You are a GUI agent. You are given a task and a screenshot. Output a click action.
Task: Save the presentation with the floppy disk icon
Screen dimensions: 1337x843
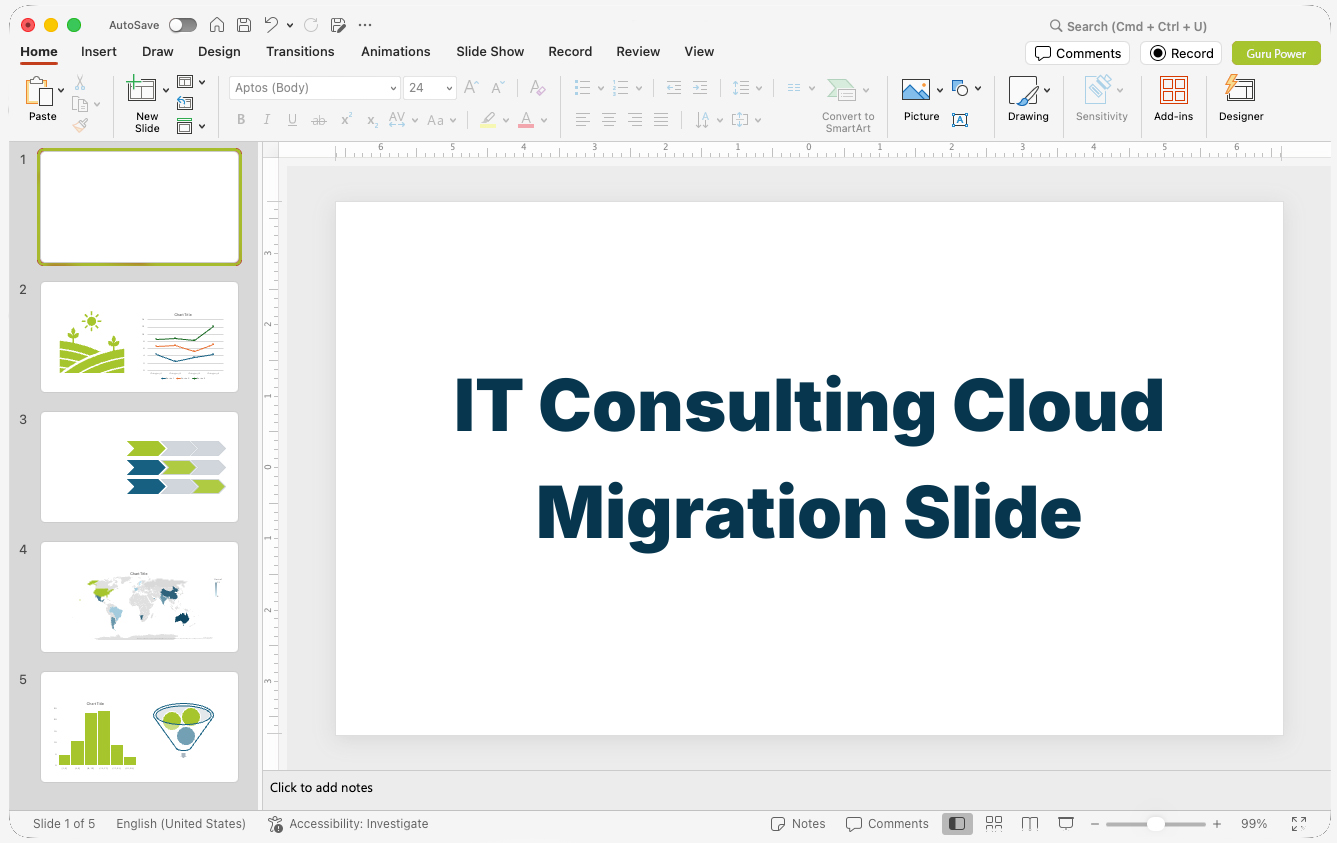(244, 25)
